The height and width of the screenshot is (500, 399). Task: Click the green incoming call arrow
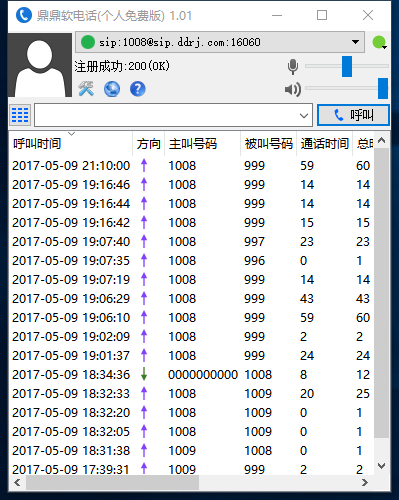144,374
